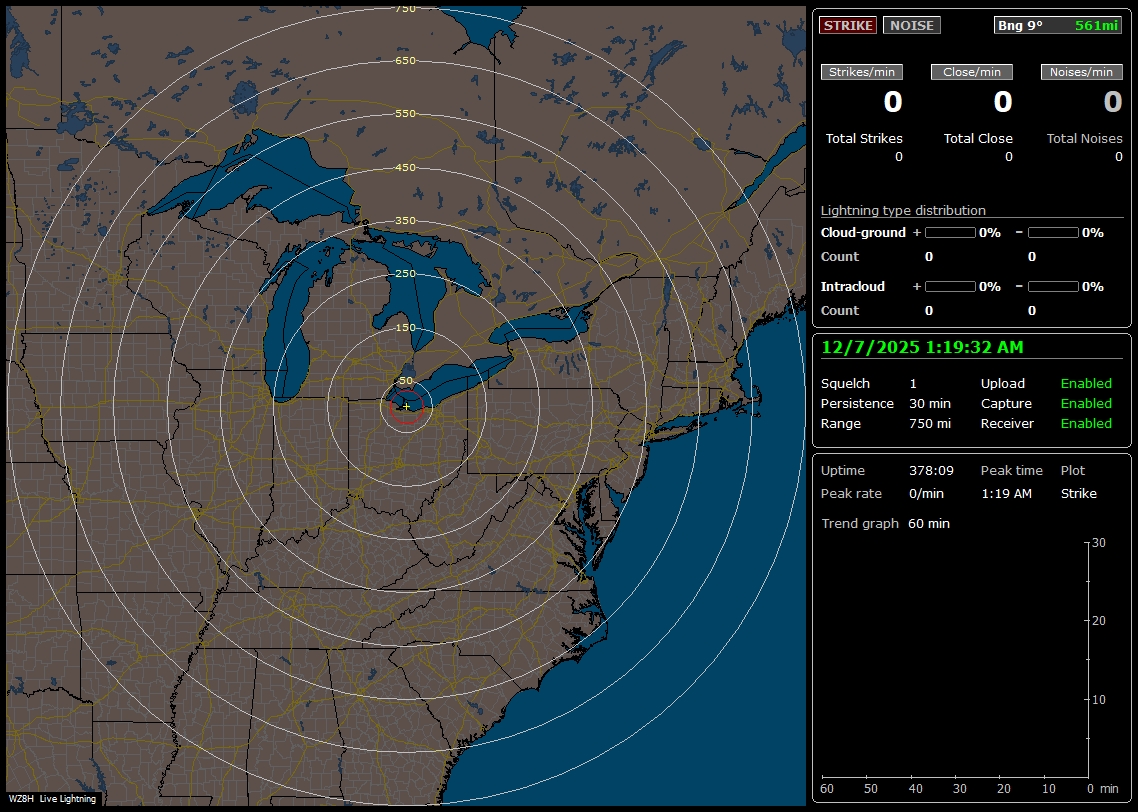The image size is (1138, 812).
Task: Toggle the Receiver Enabled status
Action: 1086,423
